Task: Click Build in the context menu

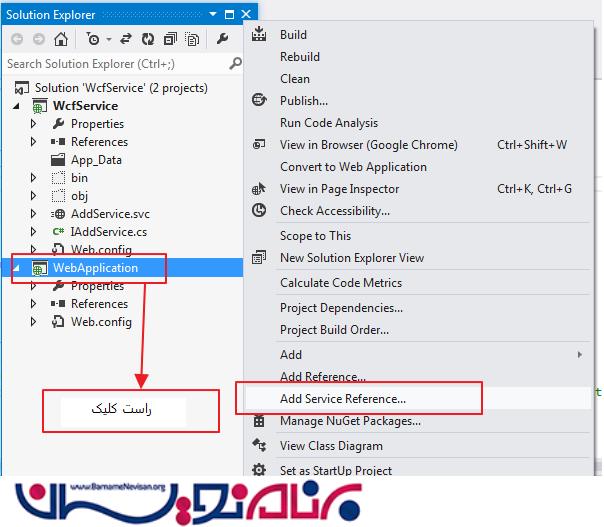Action: 293,35
